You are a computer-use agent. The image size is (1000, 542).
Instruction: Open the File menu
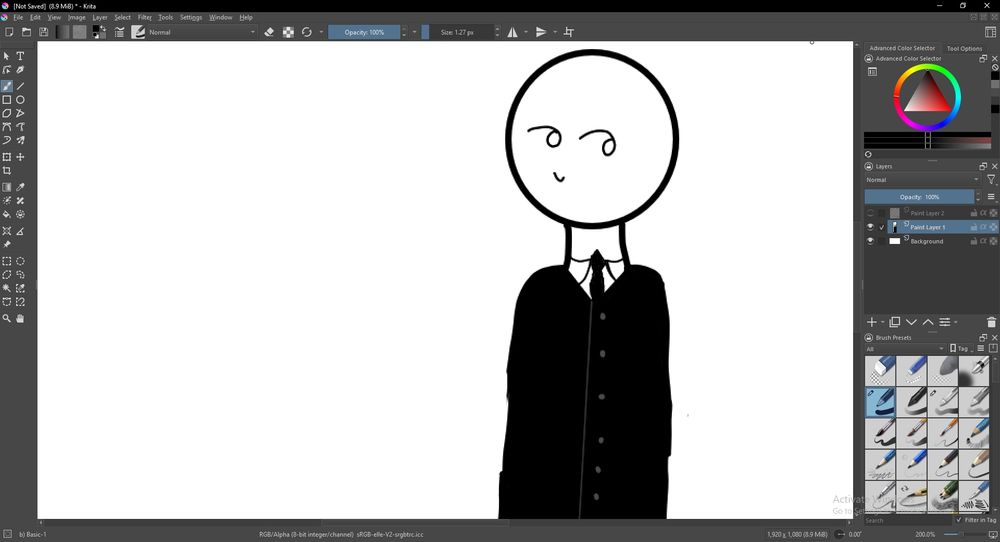[18, 17]
